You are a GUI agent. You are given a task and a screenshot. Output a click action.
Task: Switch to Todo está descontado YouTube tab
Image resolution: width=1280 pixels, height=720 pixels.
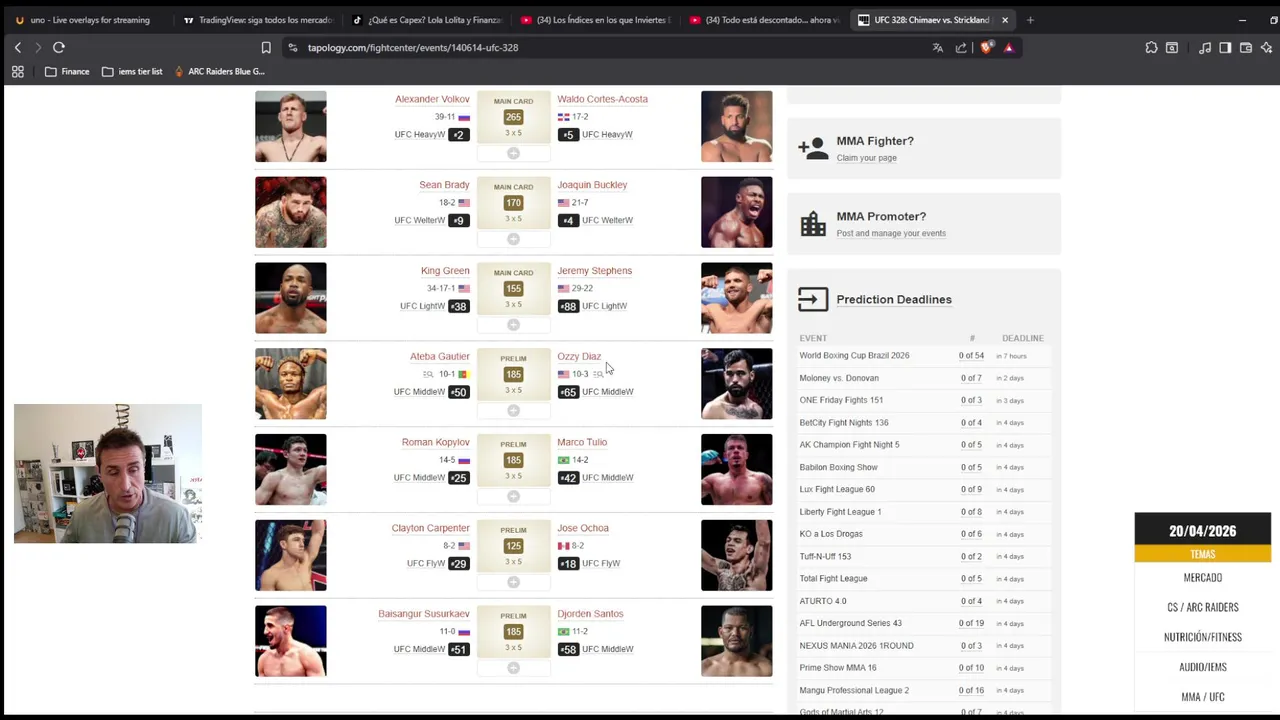765,20
